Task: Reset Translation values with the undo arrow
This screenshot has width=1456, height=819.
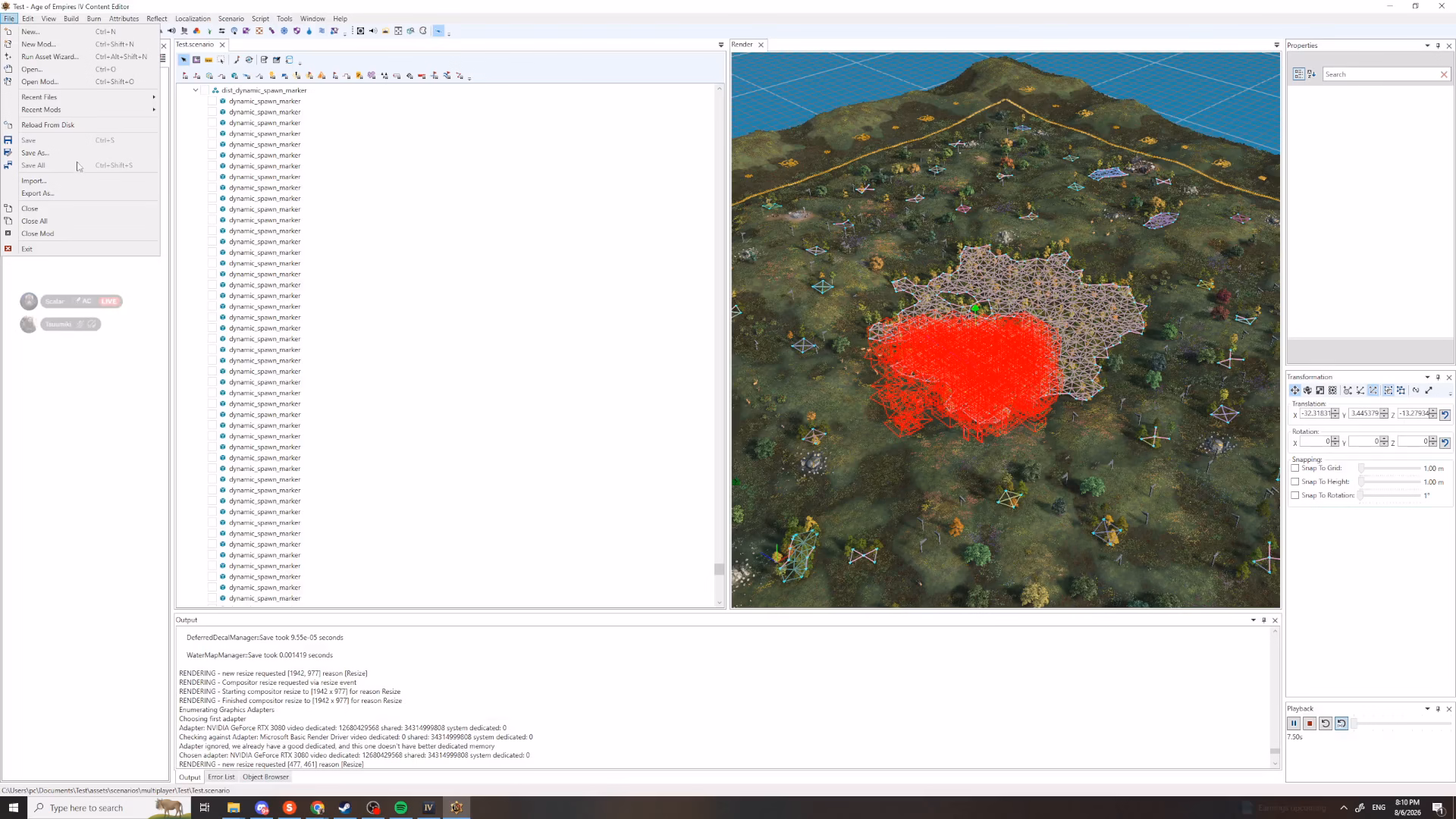Action: 1445,414
